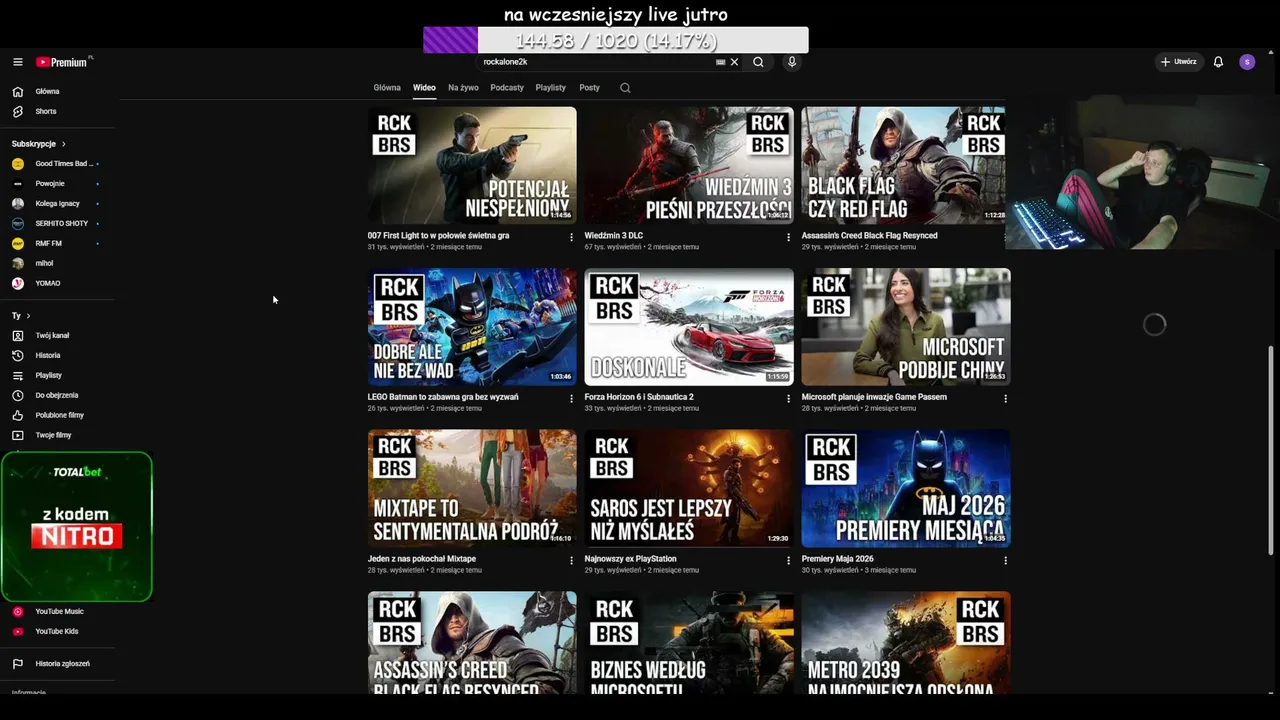This screenshot has height=720, width=1280.
Task: Open the on-screen keyboard in search box
Action: [x=721, y=62]
